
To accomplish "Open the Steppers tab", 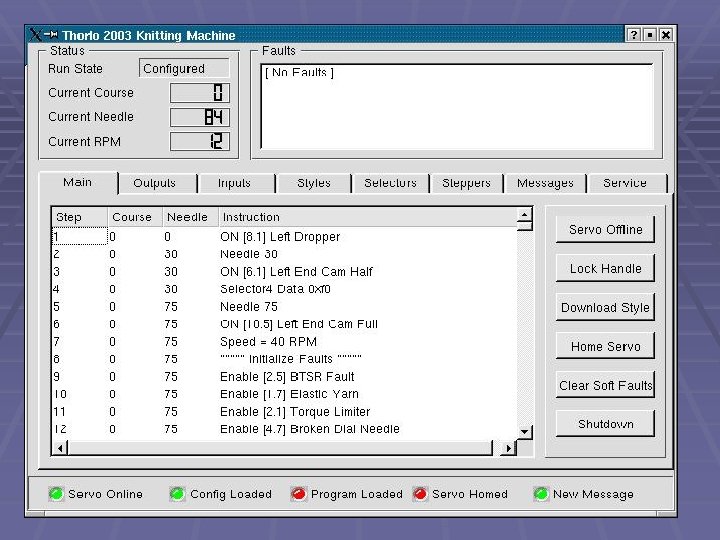I will coord(466,183).
